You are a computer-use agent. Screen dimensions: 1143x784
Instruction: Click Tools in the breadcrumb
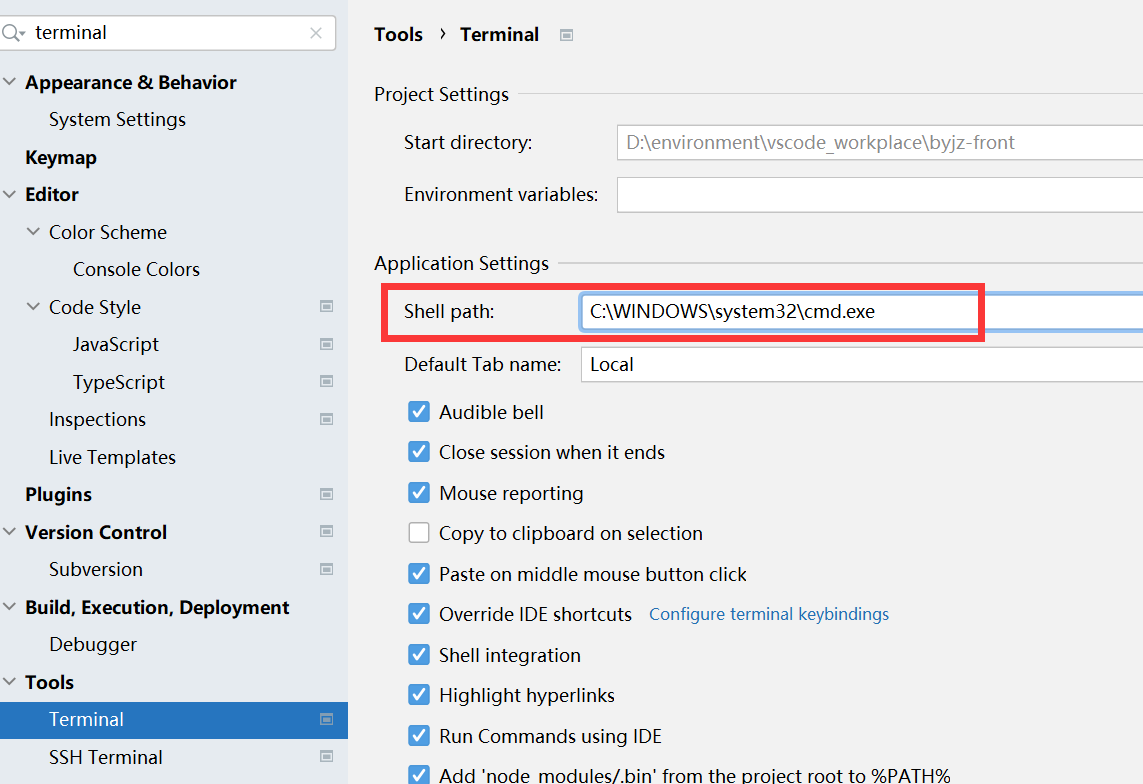click(x=398, y=35)
